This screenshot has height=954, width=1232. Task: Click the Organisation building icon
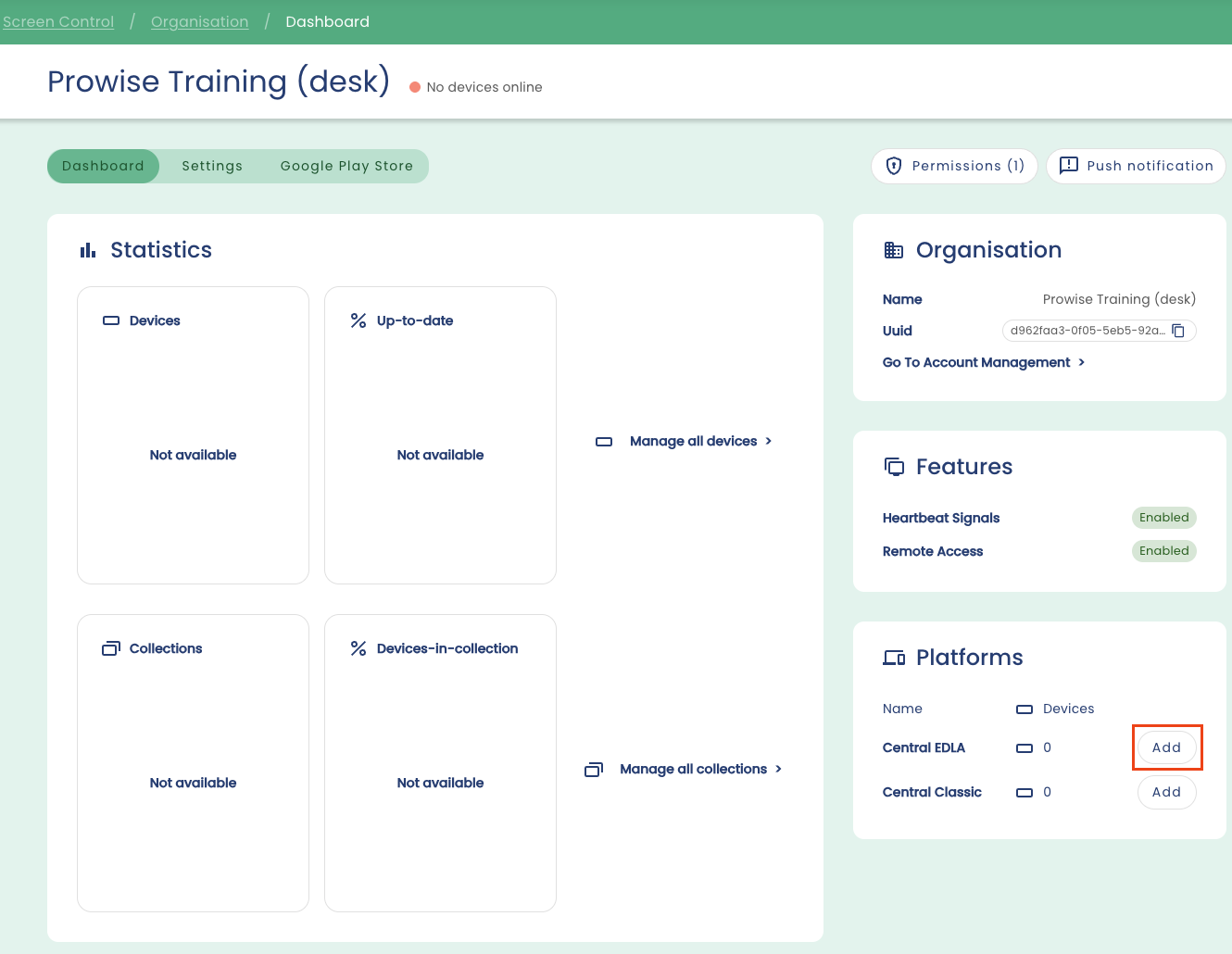[x=894, y=250]
